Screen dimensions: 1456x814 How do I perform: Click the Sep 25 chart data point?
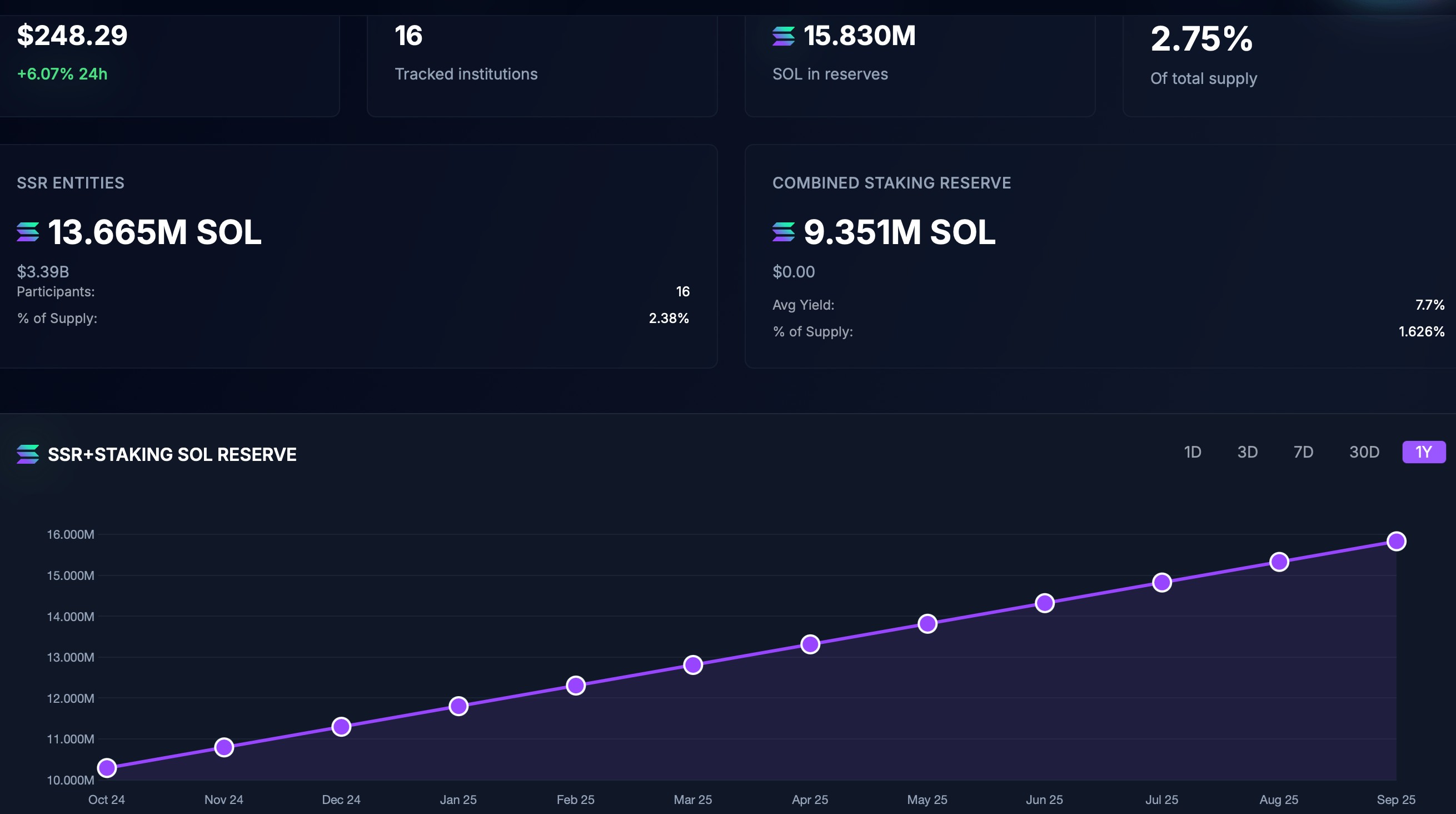[x=1396, y=542]
